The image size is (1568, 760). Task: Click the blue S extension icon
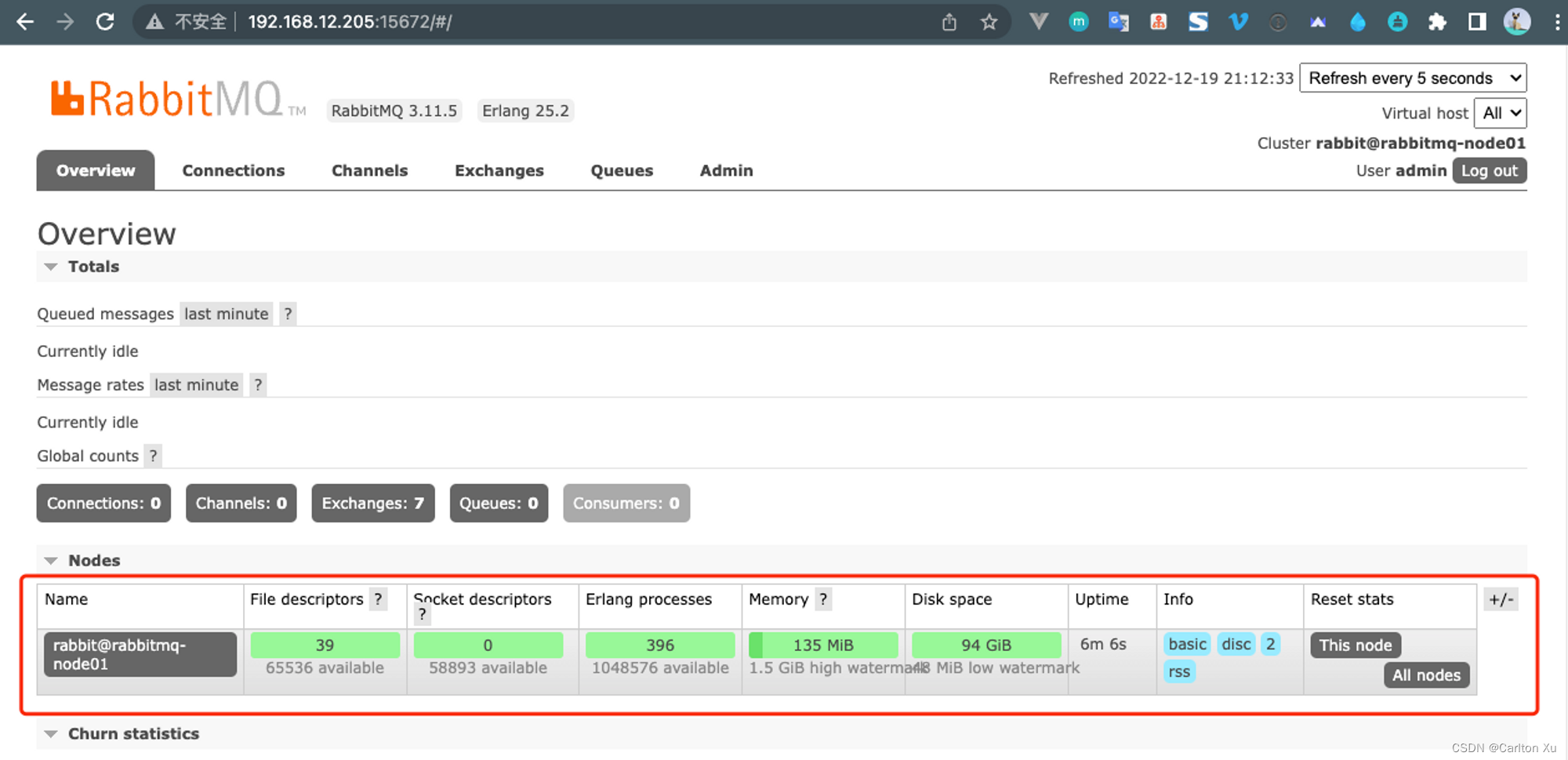(x=1198, y=22)
